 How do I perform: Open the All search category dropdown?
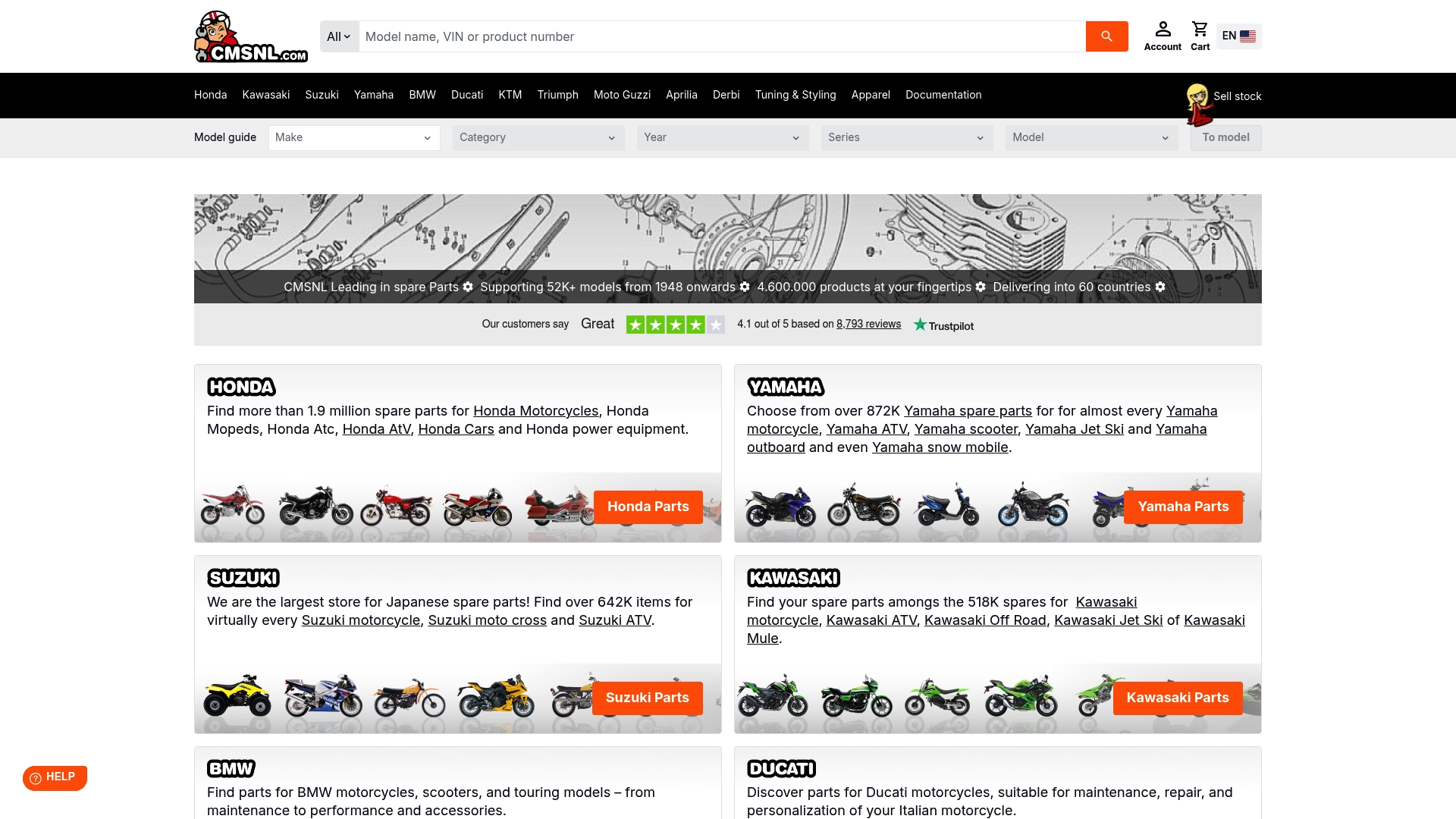point(339,36)
